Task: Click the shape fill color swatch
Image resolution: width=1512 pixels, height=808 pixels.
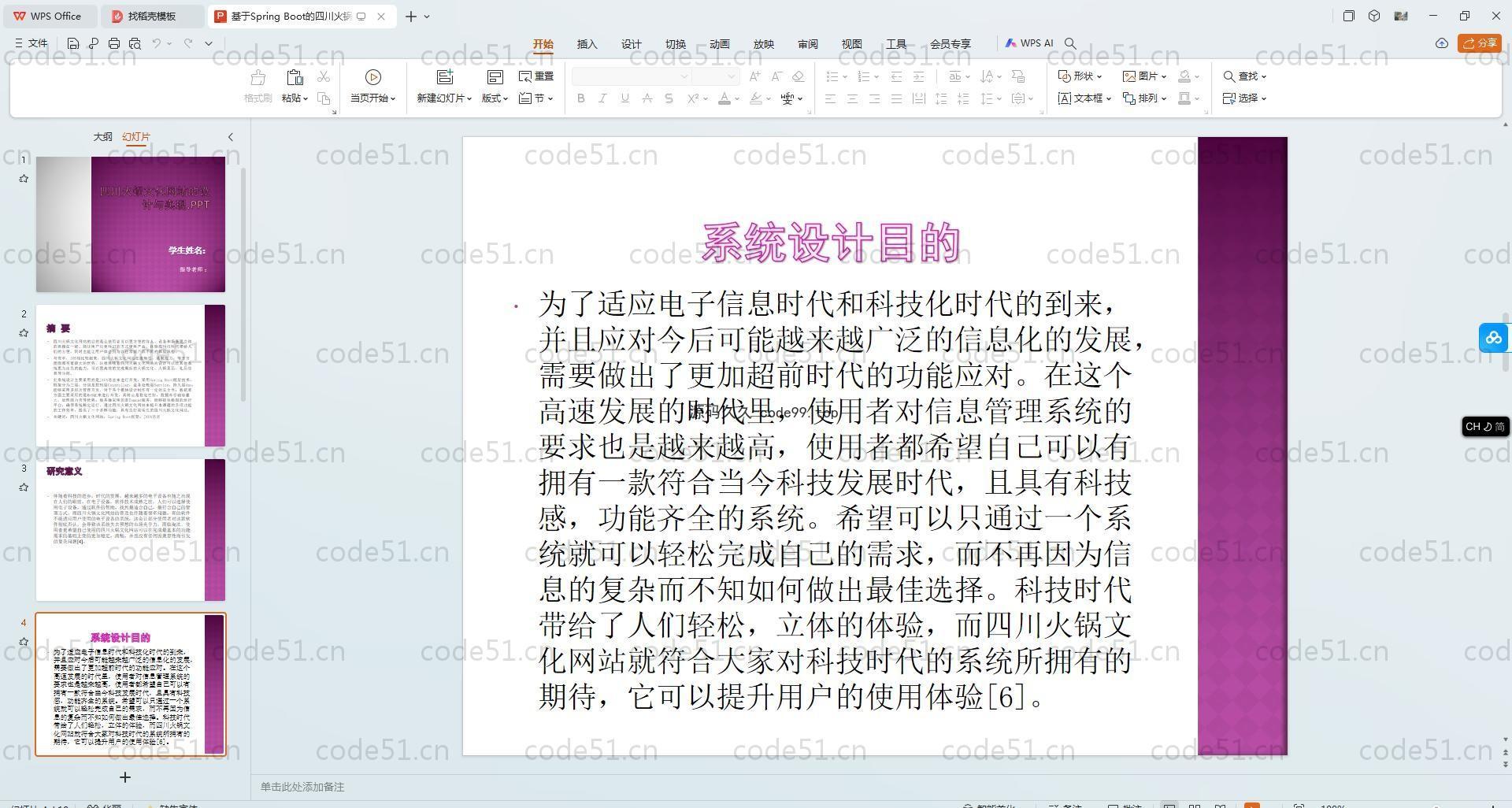Action: (x=1184, y=76)
